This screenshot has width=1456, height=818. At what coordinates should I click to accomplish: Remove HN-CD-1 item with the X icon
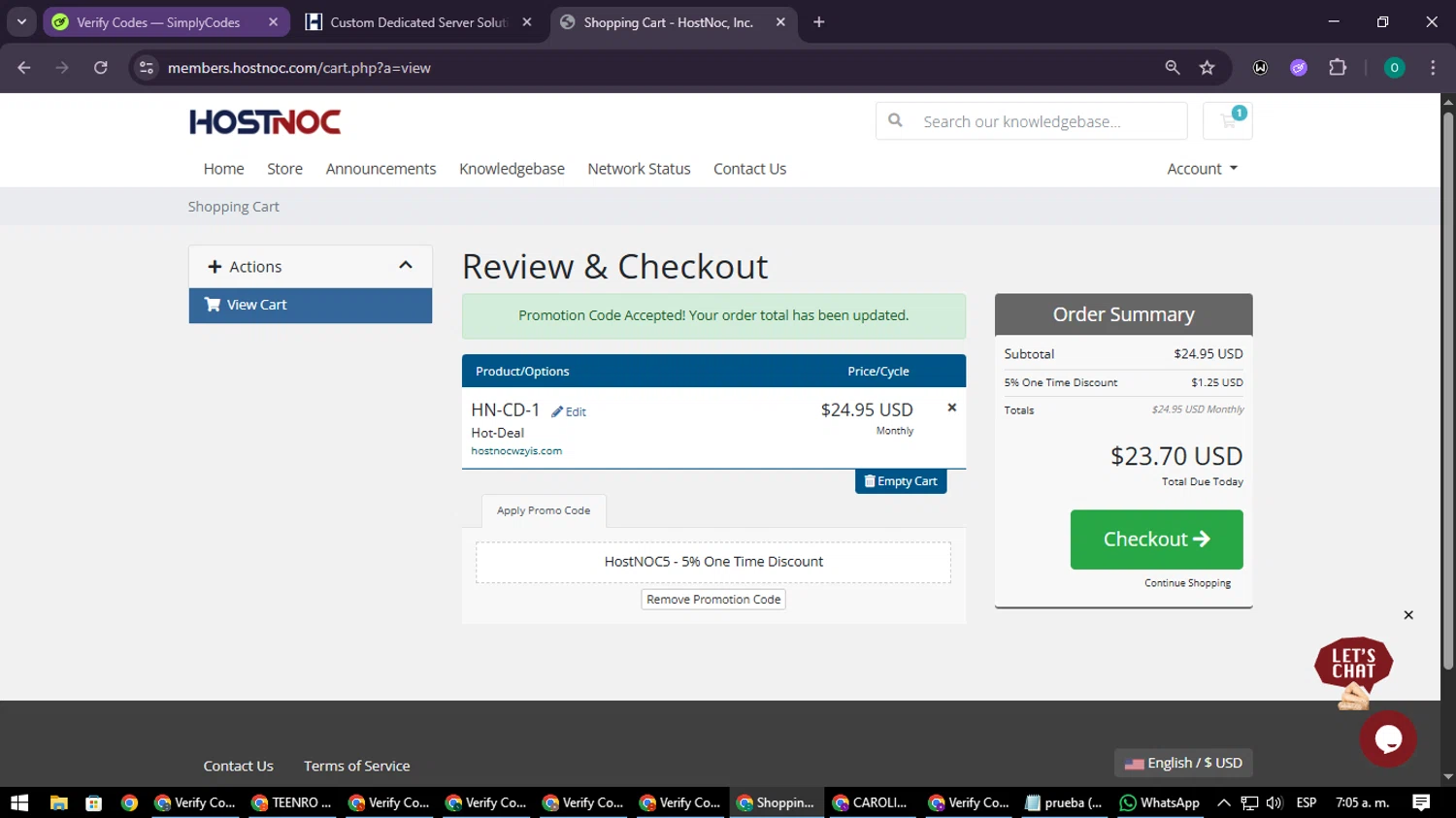(x=951, y=408)
